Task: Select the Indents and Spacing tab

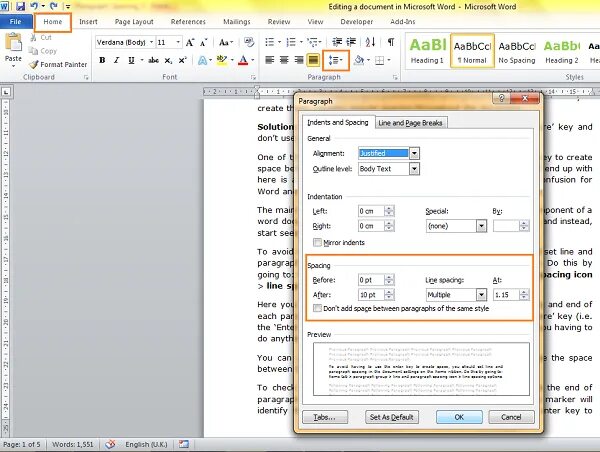Action: tap(338, 122)
